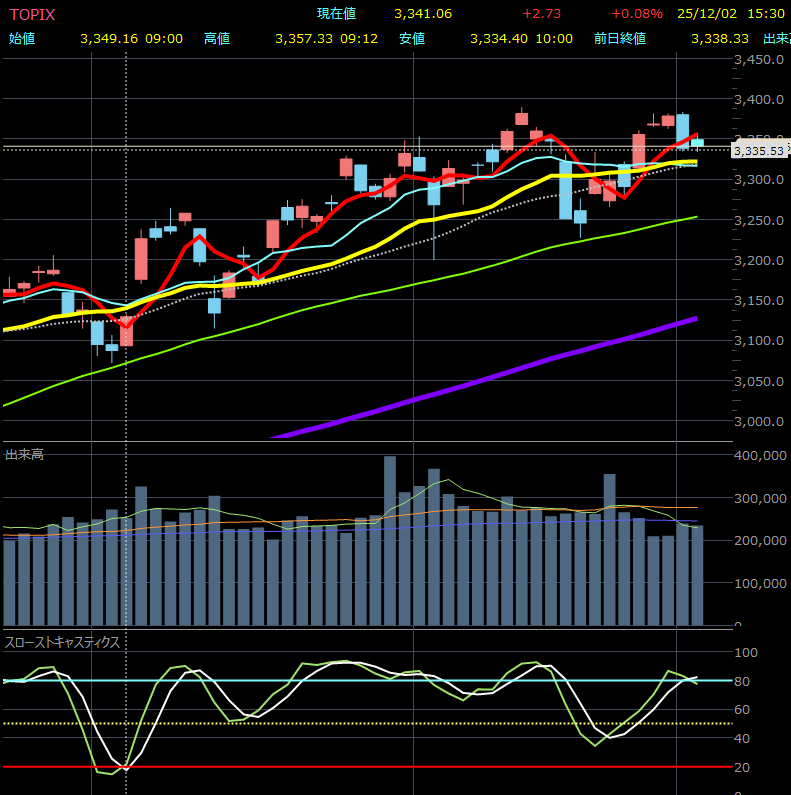Click the 出来高 volume panel label

point(23,455)
